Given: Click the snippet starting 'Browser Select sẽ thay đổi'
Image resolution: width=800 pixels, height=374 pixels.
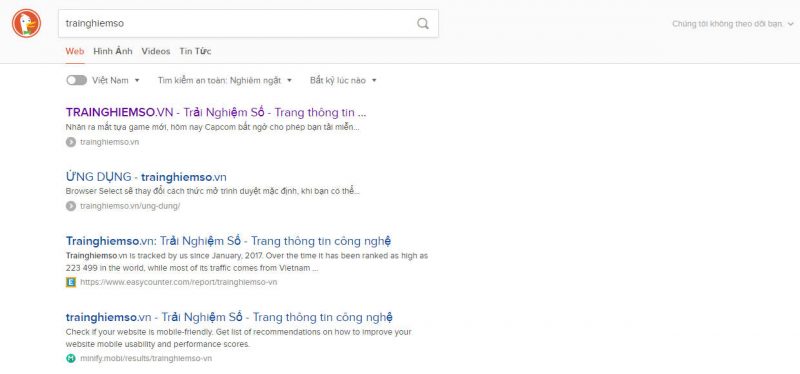Looking at the screenshot, I should (x=212, y=192).
